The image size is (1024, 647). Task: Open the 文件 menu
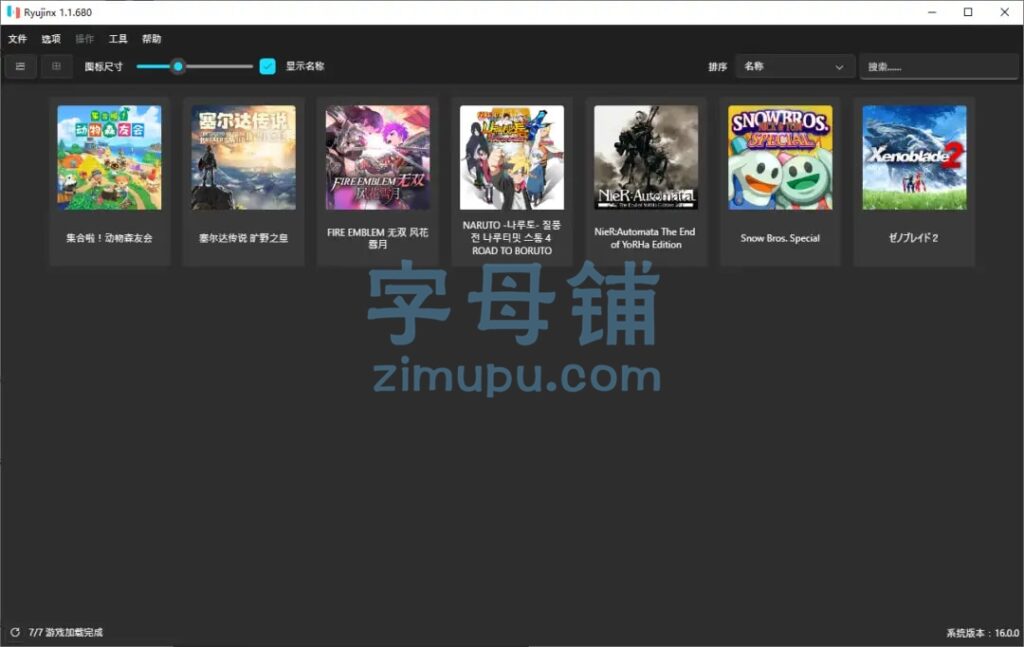point(18,39)
